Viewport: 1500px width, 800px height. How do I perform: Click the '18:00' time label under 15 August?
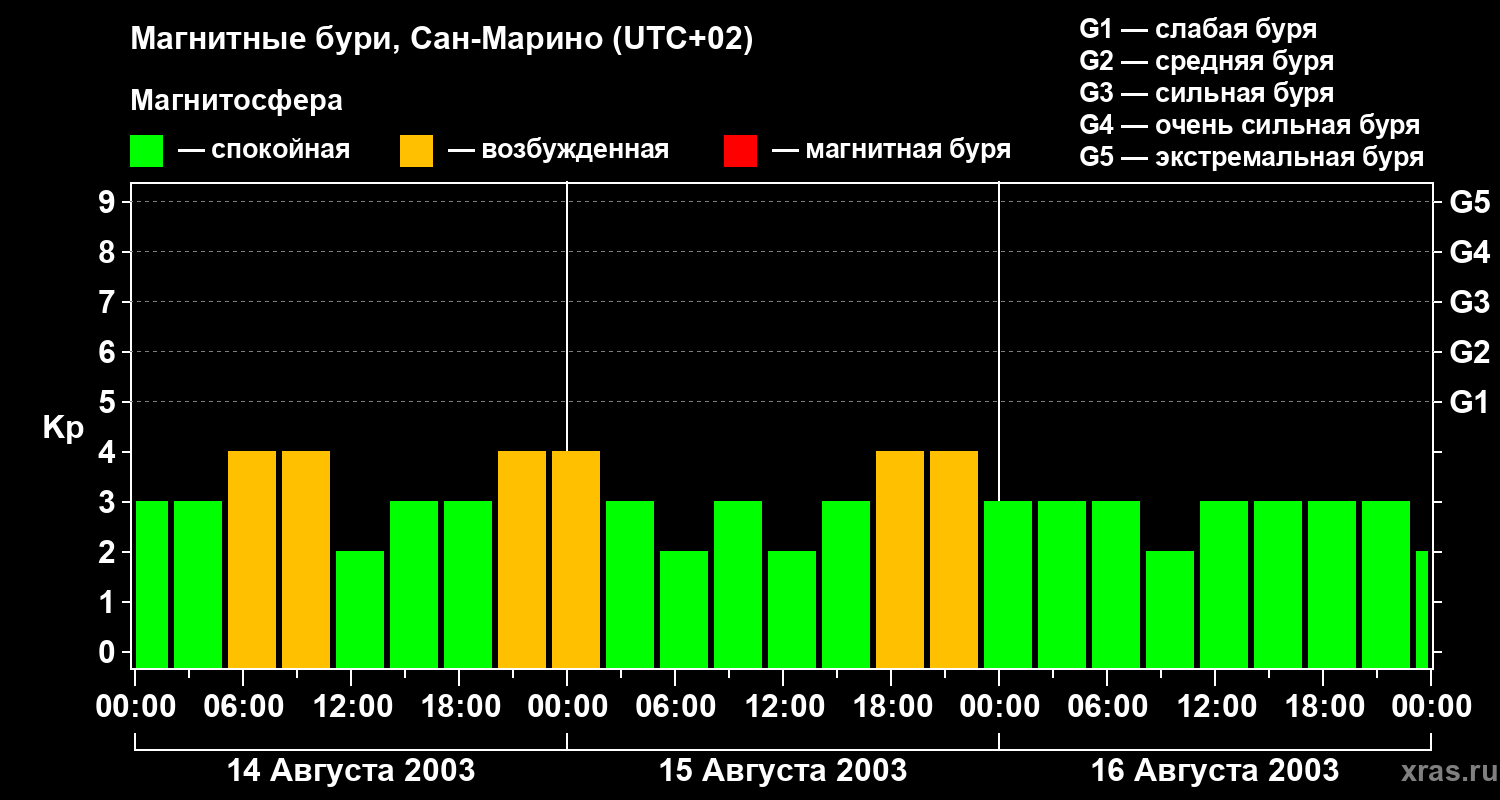pos(891,706)
